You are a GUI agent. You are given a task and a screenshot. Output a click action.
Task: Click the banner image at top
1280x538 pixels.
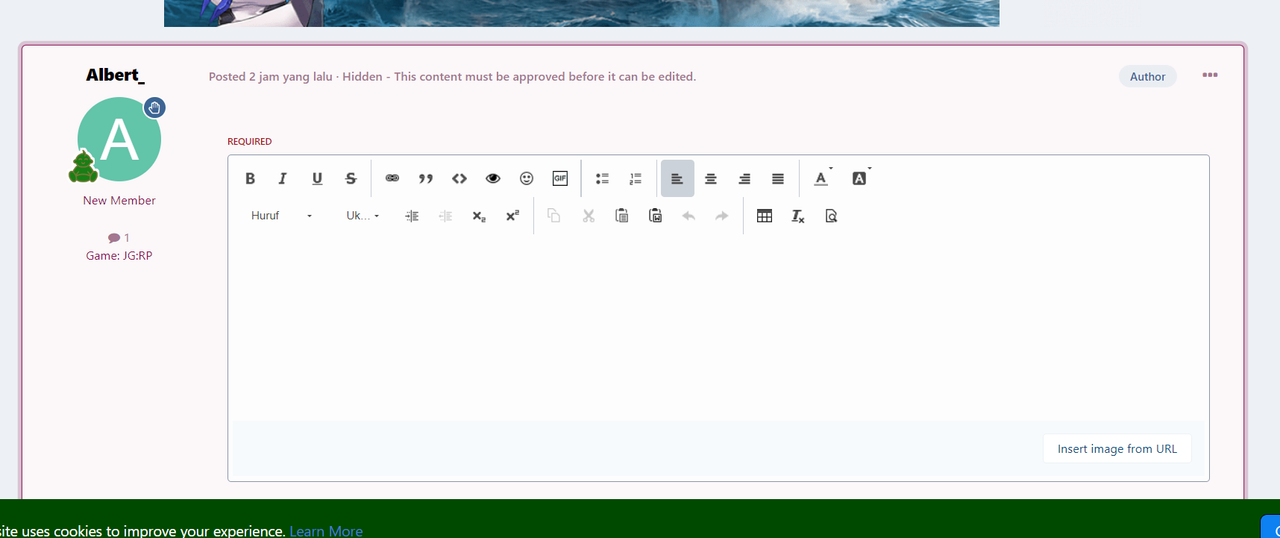point(581,13)
